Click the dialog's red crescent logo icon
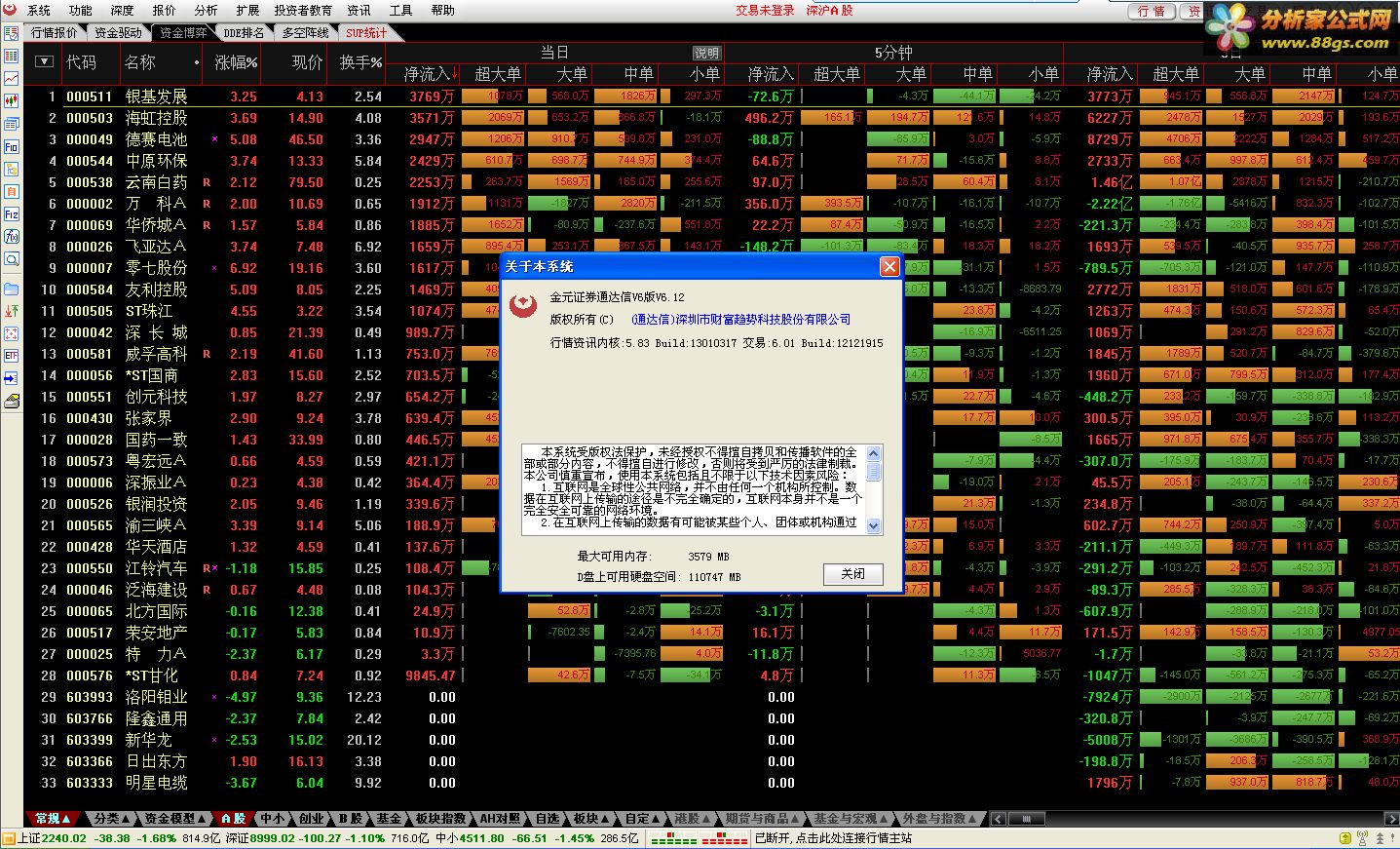This screenshot has height=849, width=1400. coord(524,305)
